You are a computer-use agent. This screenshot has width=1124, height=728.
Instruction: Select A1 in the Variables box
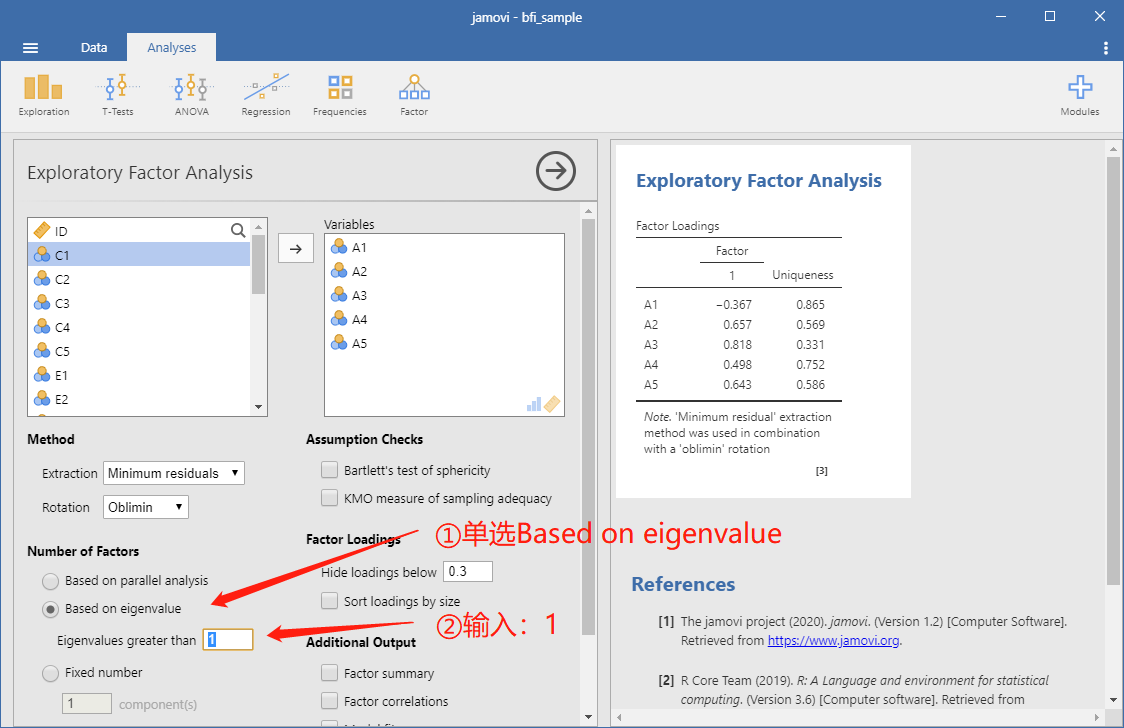(444, 247)
